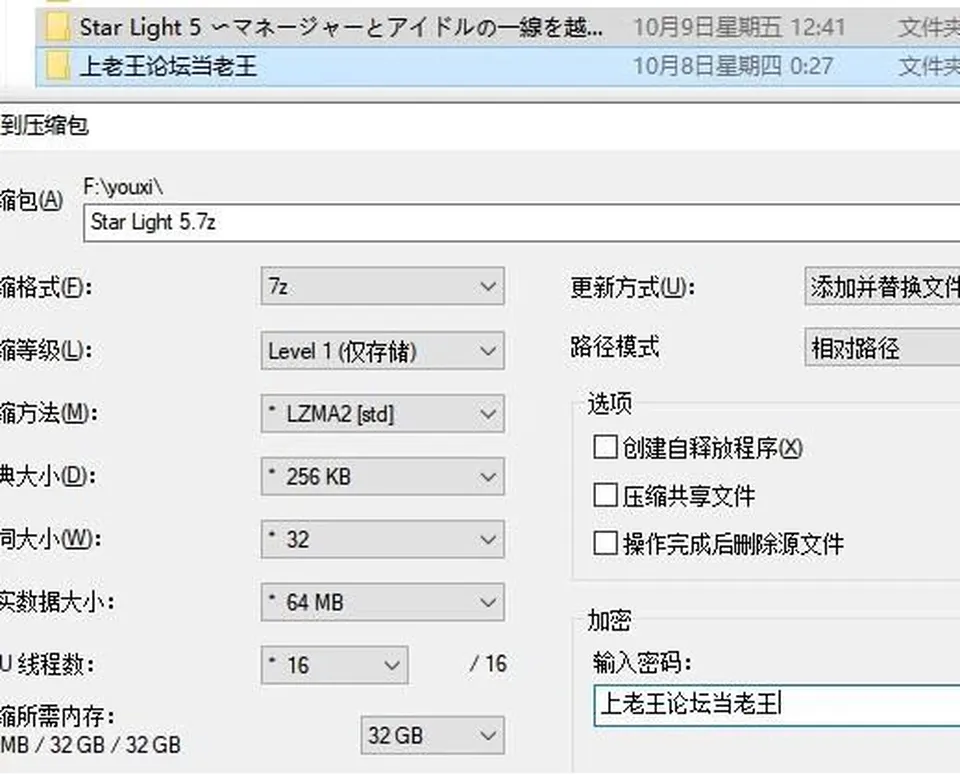
Task: Click the 更新方式(U) label
Action: coord(632,286)
